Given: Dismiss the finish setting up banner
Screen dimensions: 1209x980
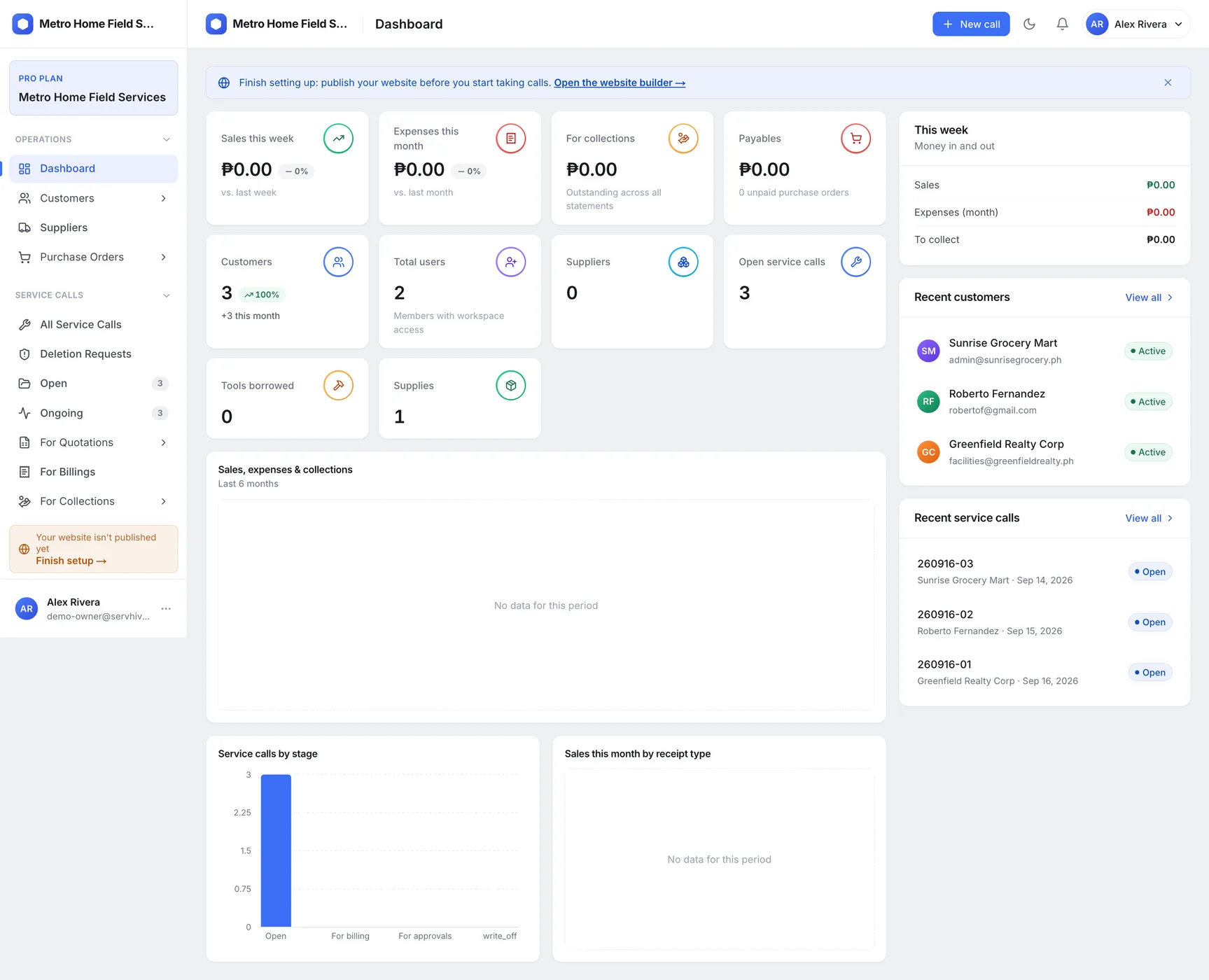Looking at the screenshot, I should [1168, 83].
